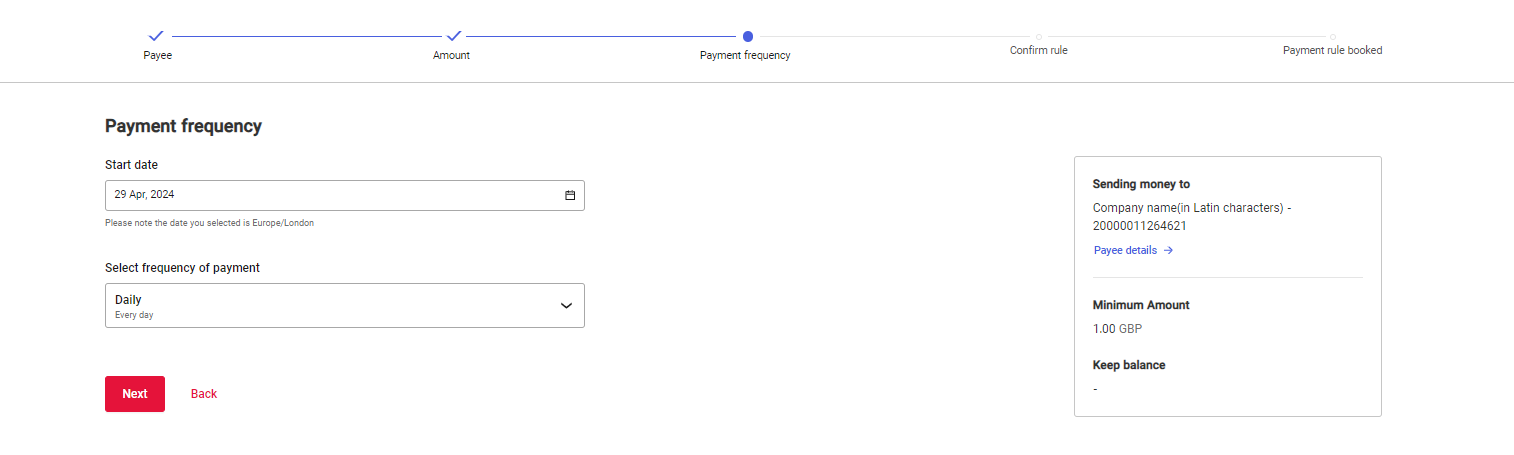Image resolution: width=1514 pixels, height=455 pixels.
Task: Click the Payment rule booked step circle
Action: pos(1333,37)
